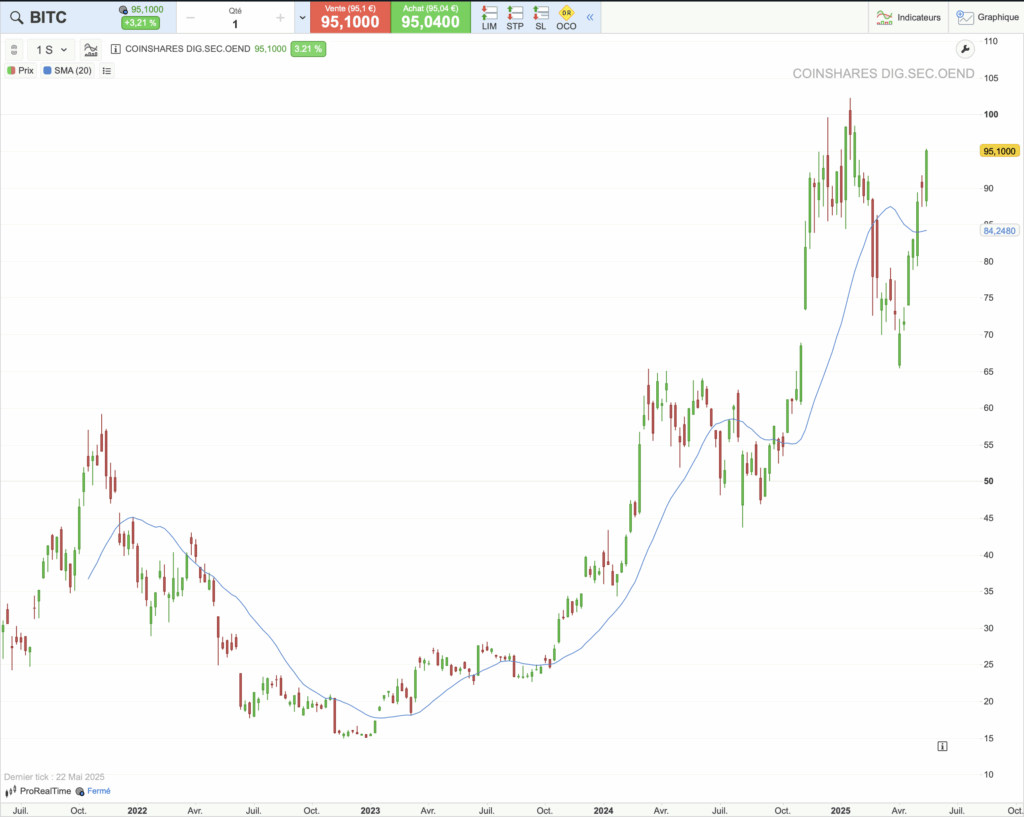Open chart settings with the wrench icon
Viewport: 1024px width, 817px height.
click(x=965, y=49)
